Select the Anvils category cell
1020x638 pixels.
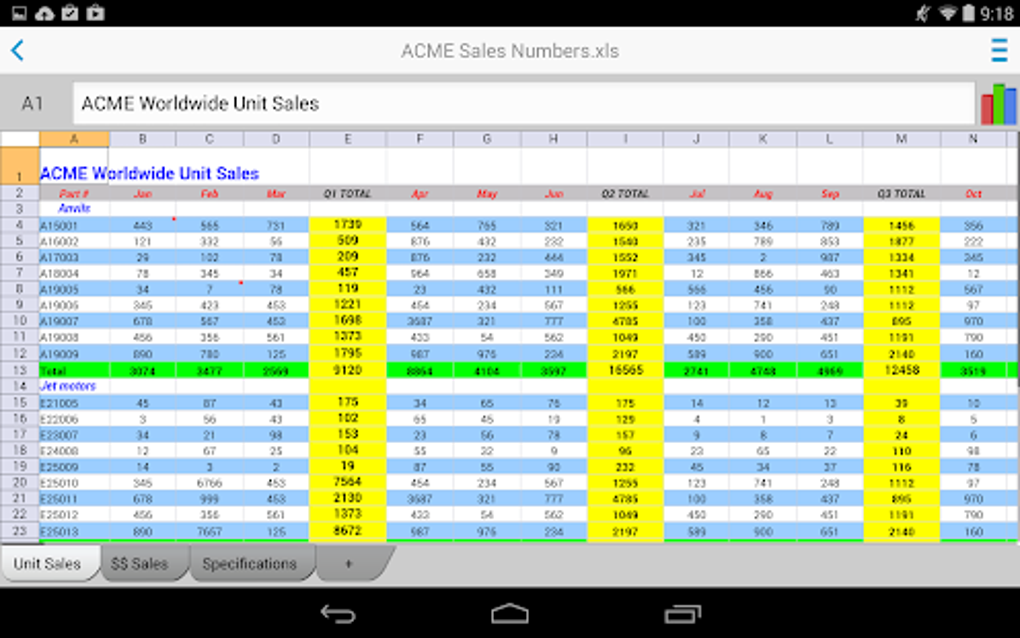74,209
